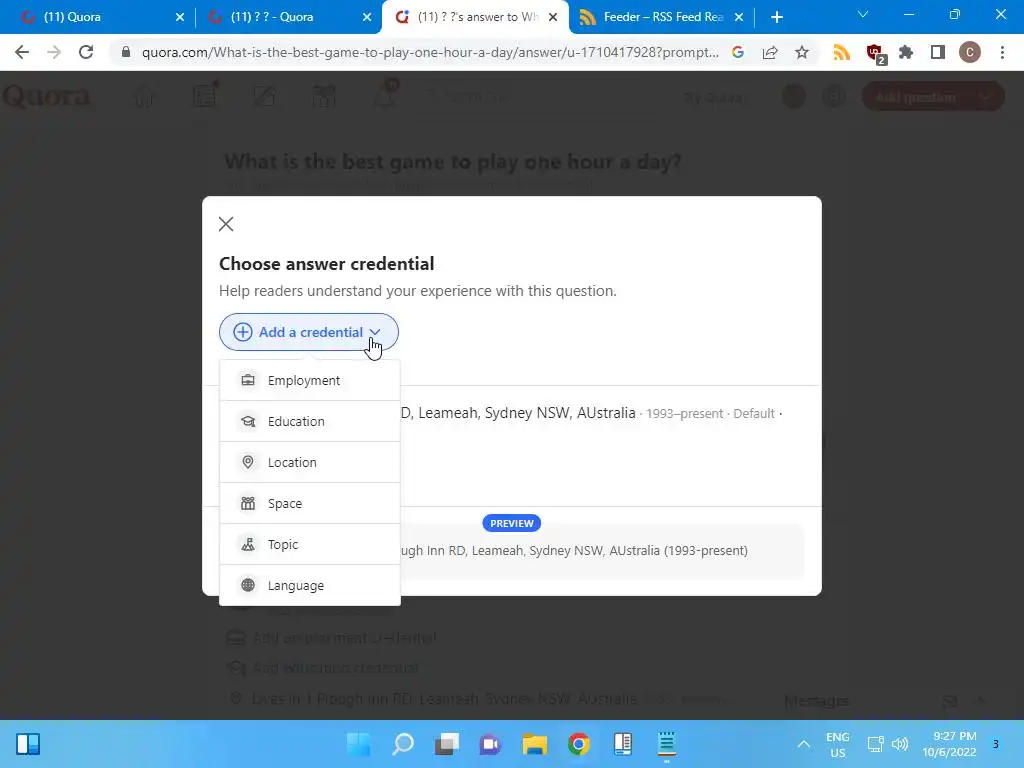
Task: Select Employment credential option
Action: (x=310, y=380)
